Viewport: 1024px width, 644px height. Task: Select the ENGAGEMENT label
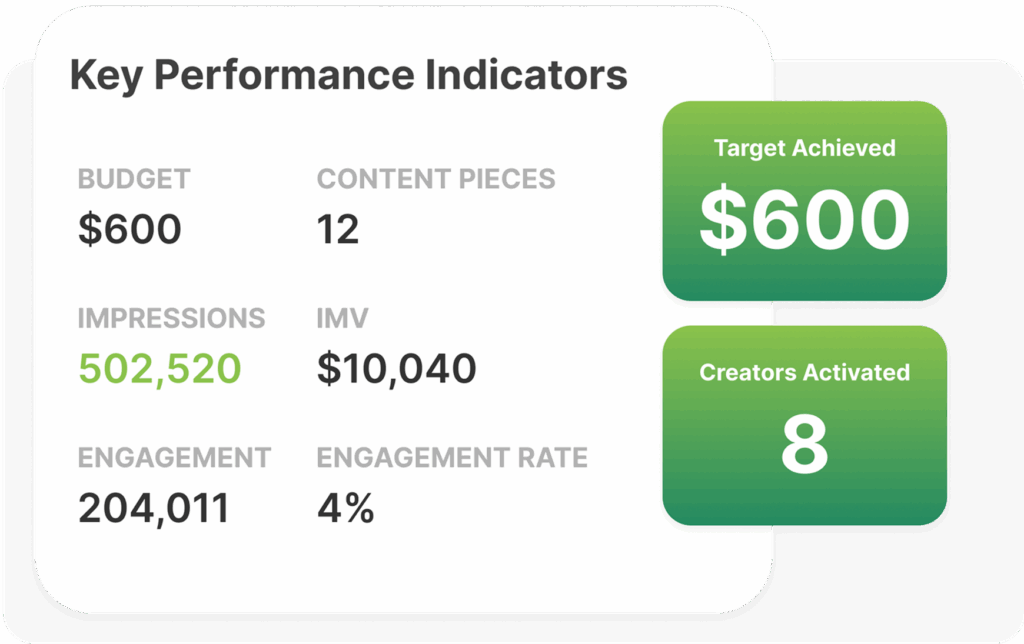pyautogui.click(x=174, y=458)
